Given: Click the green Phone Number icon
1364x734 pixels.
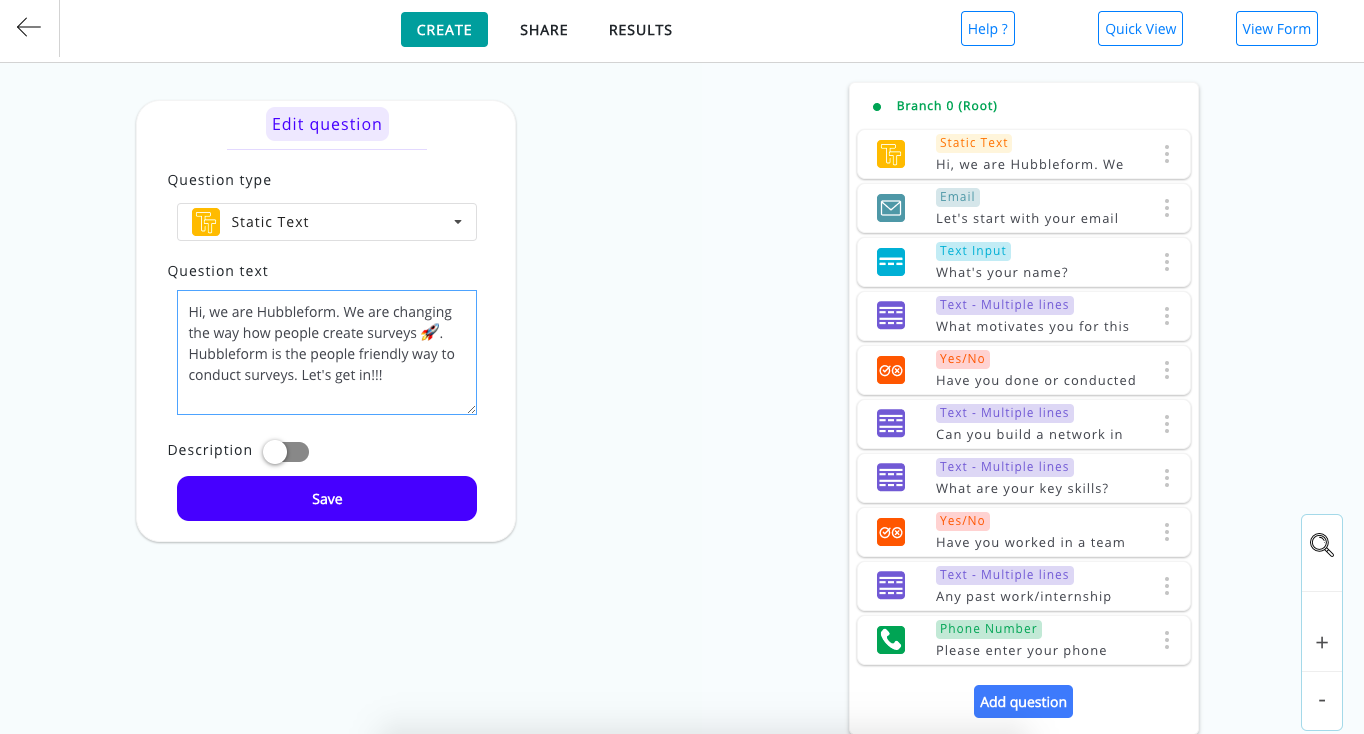Looking at the screenshot, I should pos(891,640).
